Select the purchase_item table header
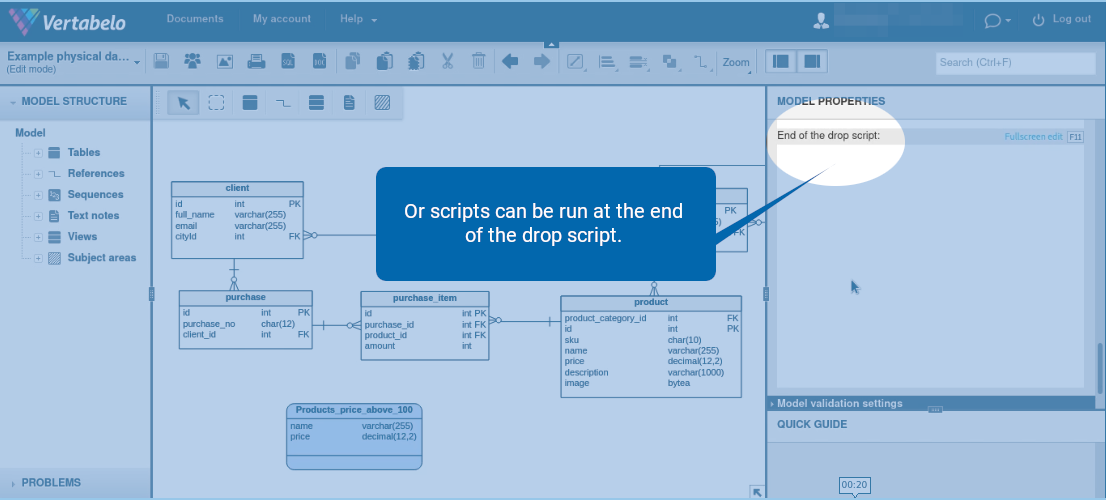Image resolution: width=1106 pixels, height=500 pixels. [425, 298]
